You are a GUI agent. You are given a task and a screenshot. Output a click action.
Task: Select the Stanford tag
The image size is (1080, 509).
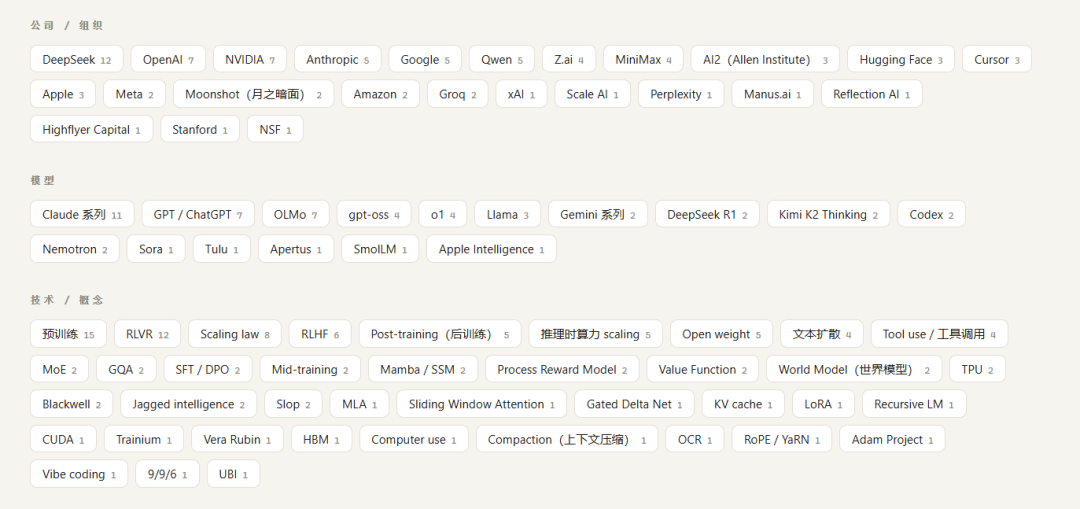tap(200, 129)
